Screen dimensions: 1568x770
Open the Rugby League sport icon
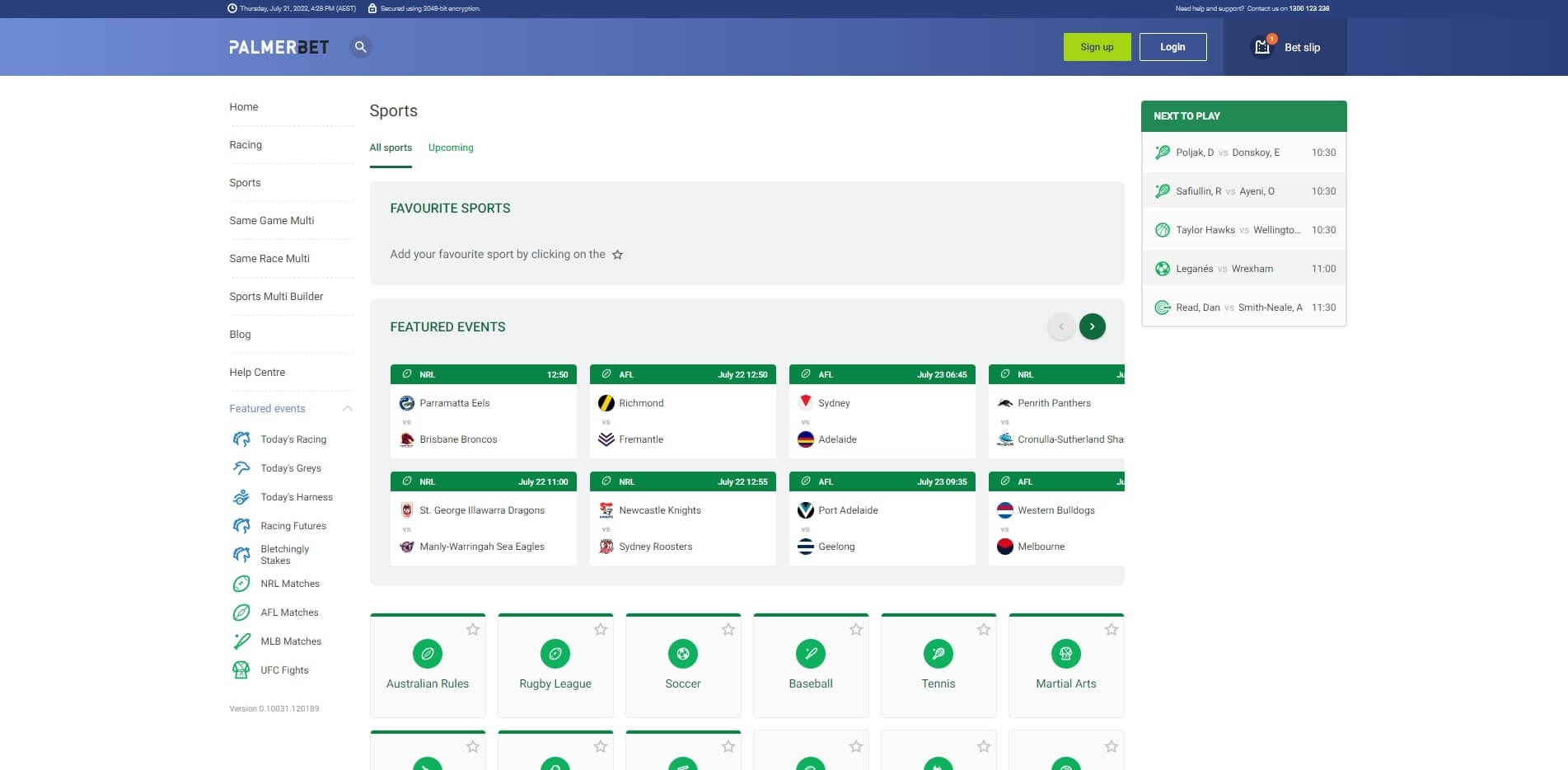[555, 654]
